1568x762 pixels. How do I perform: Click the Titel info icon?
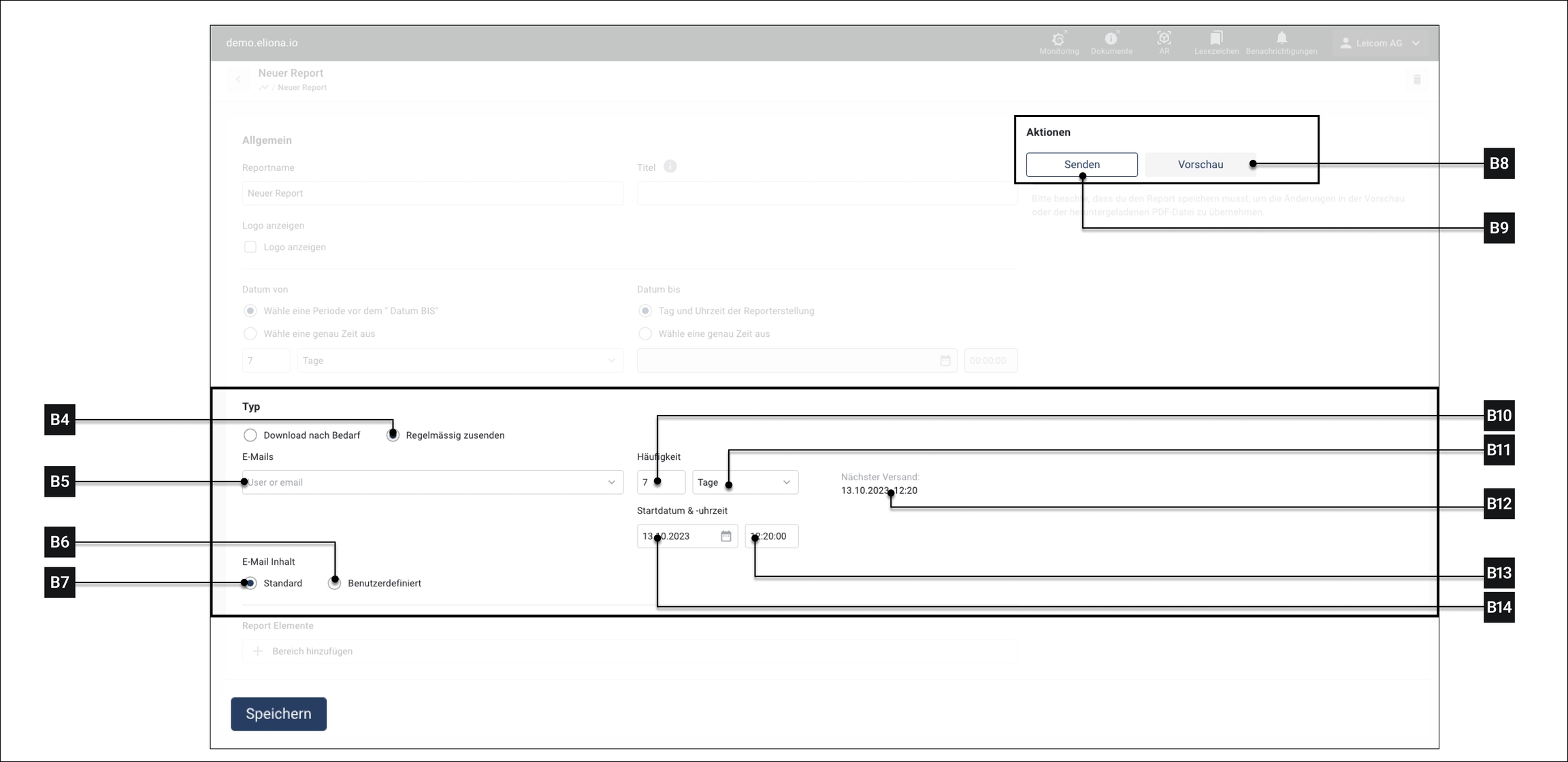pyautogui.click(x=670, y=167)
